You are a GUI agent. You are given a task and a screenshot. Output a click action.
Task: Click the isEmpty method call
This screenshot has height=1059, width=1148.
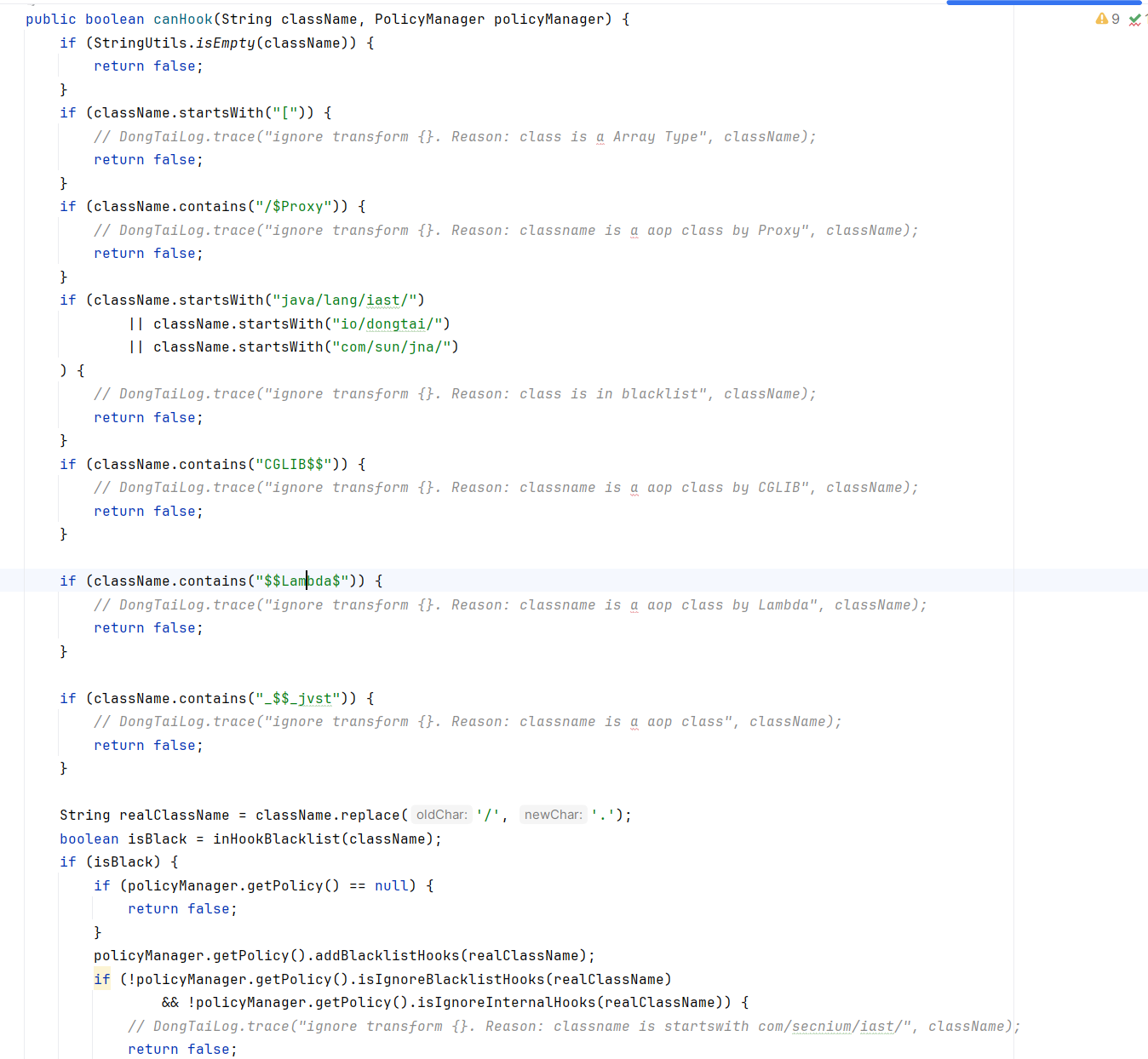225,43
